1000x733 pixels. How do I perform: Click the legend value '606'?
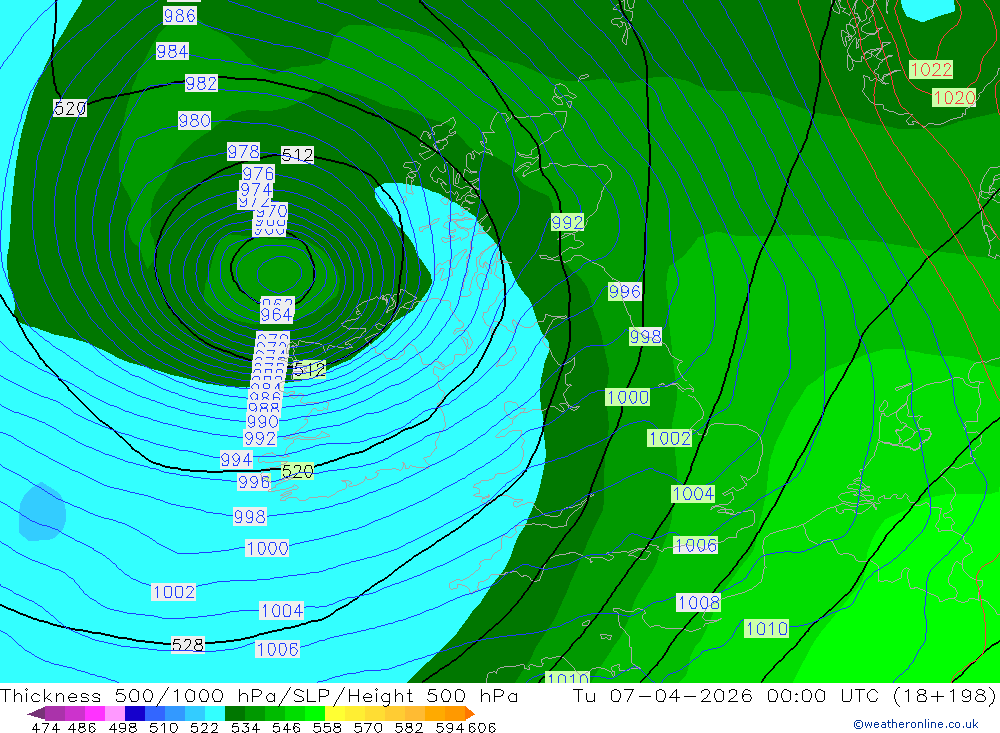(482, 727)
